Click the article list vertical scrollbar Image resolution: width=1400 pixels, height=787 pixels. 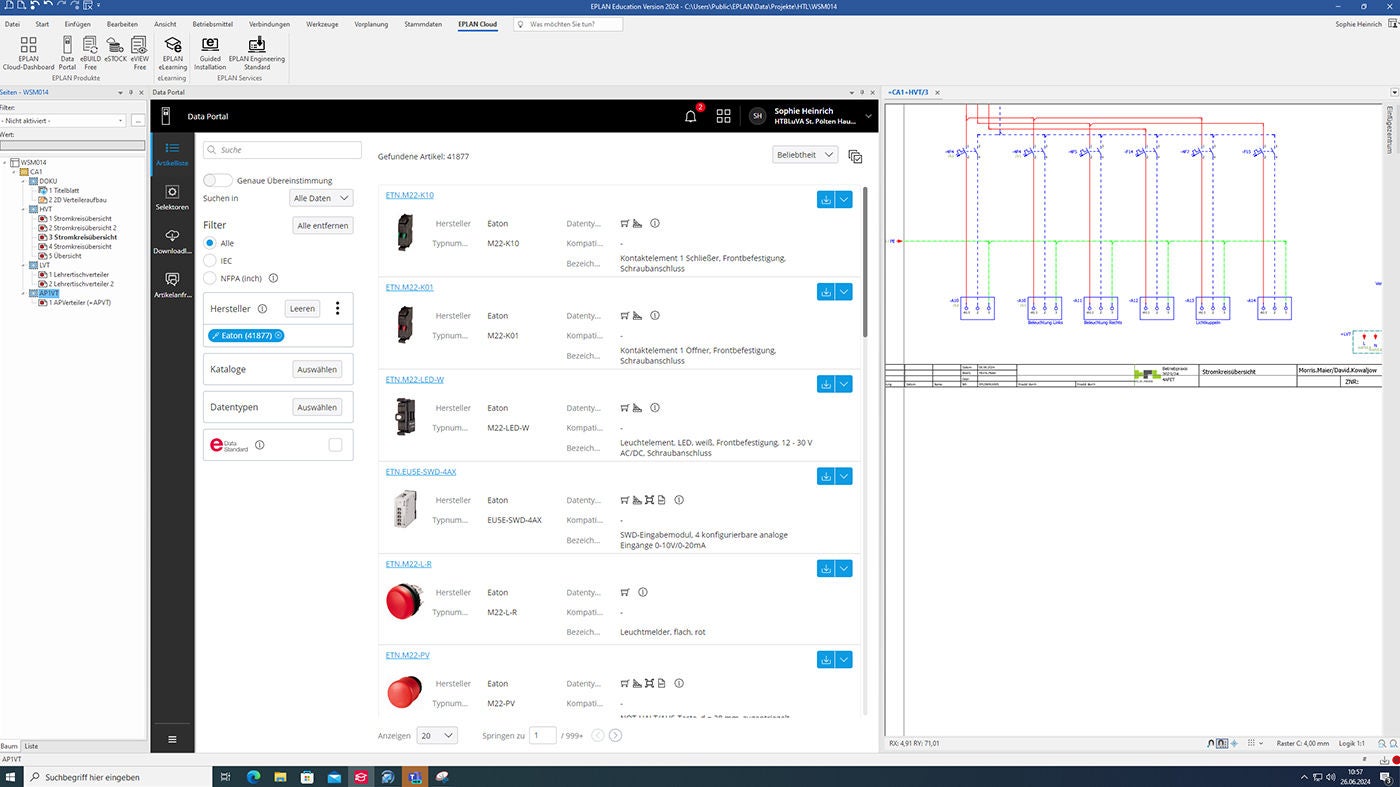click(865, 262)
